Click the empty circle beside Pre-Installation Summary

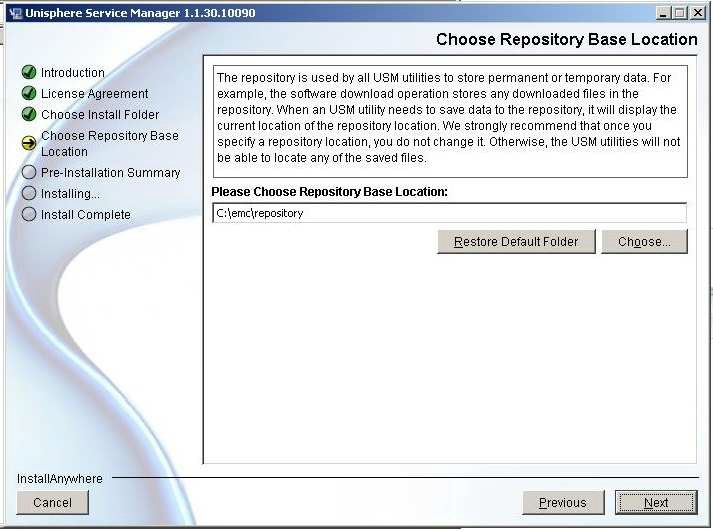click(x=29, y=172)
